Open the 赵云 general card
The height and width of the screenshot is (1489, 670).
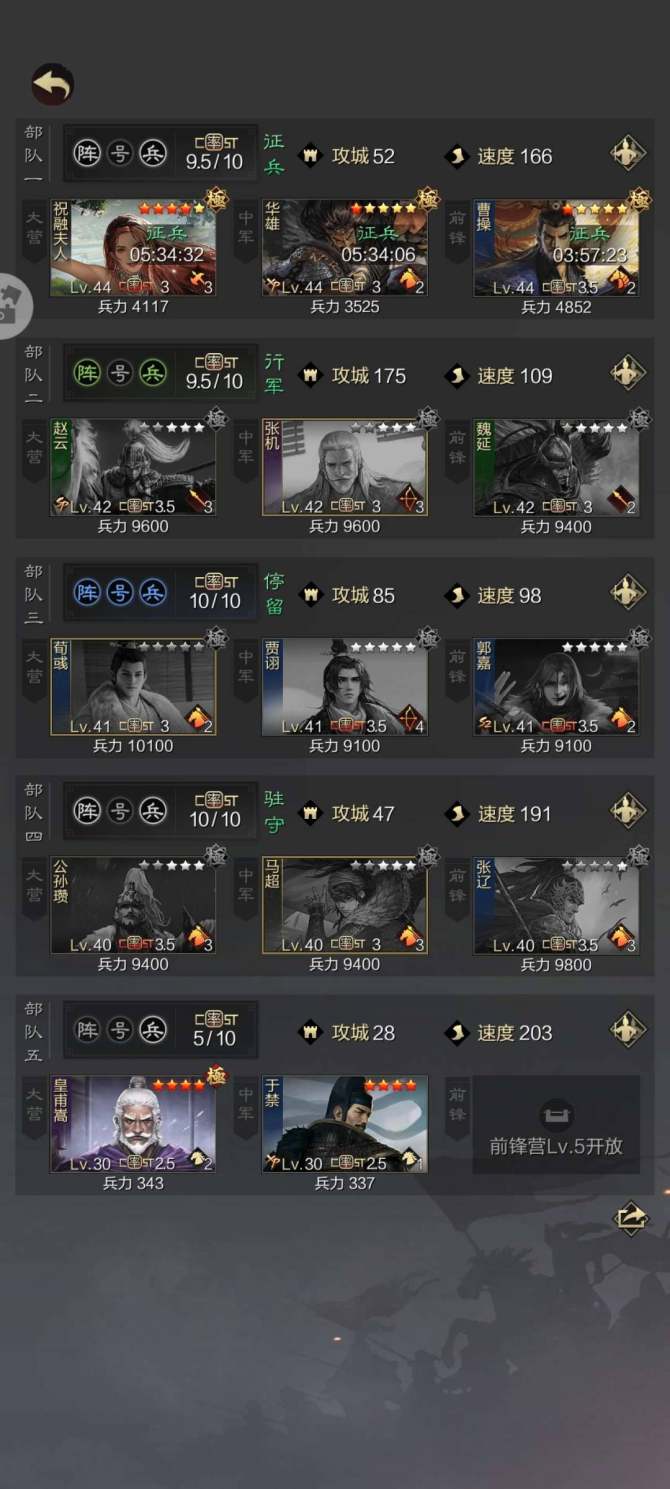[x=133, y=467]
